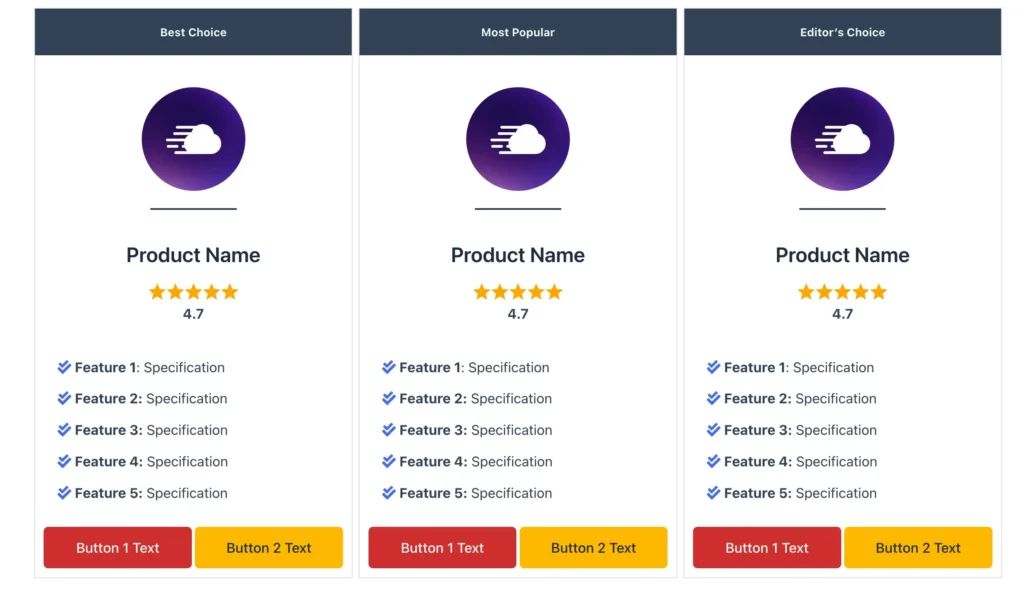This screenshot has height=589, width=1024.
Task: Click the checkmark icon beside Feature 3 in Most Popular
Action: click(x=388, y=430)
